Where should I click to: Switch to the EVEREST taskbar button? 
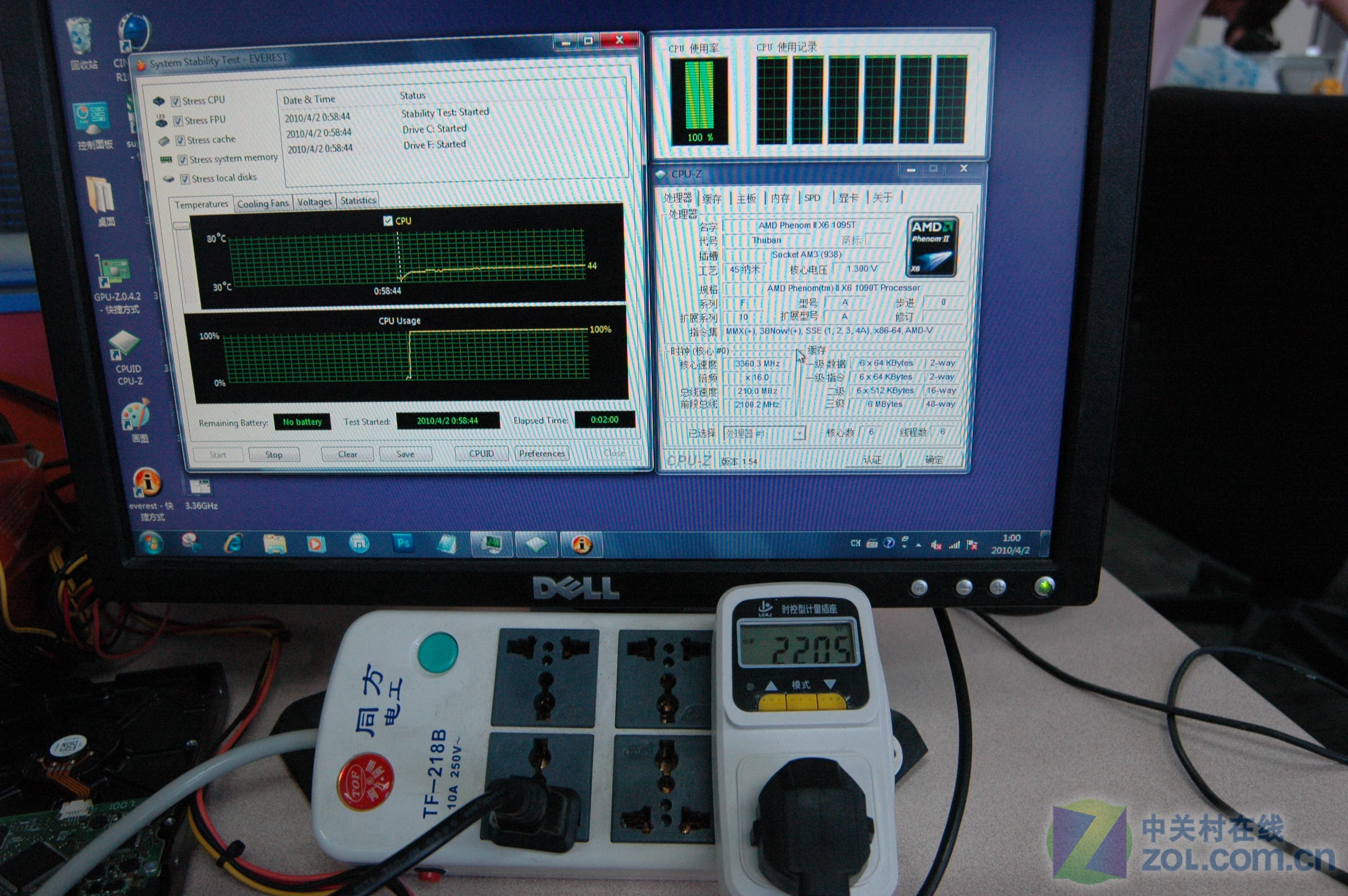pyautogui.click(x=581, y=544)
